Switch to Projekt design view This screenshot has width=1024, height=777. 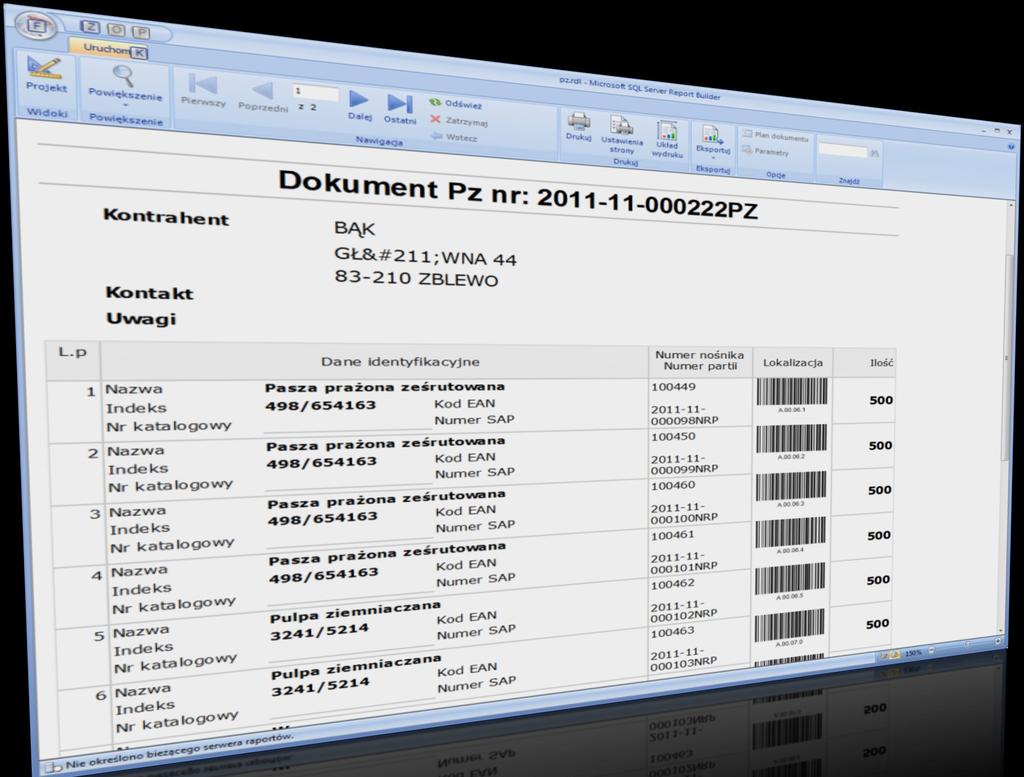pos(46,75)
